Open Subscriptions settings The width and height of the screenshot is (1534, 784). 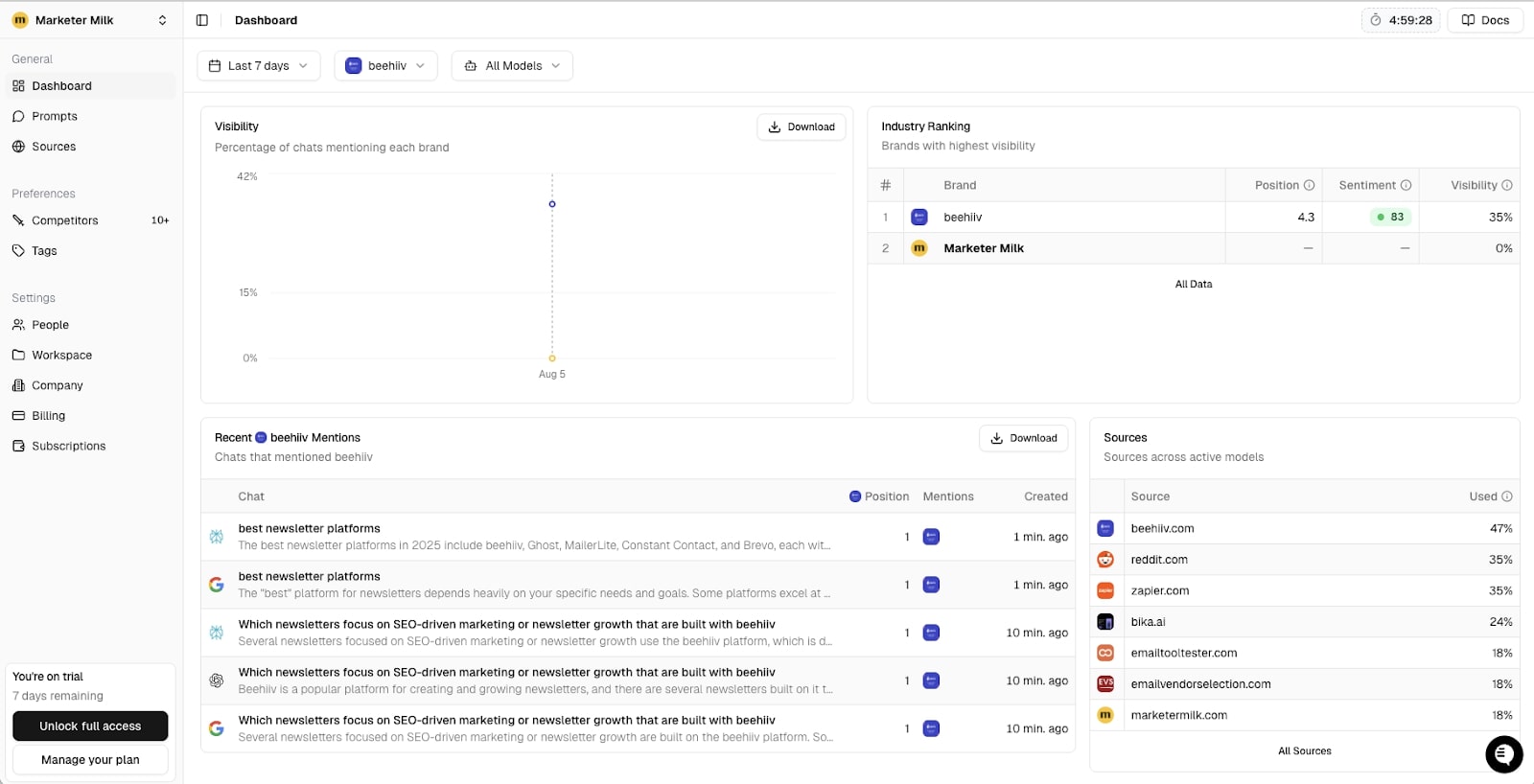[x=90, y=447]
